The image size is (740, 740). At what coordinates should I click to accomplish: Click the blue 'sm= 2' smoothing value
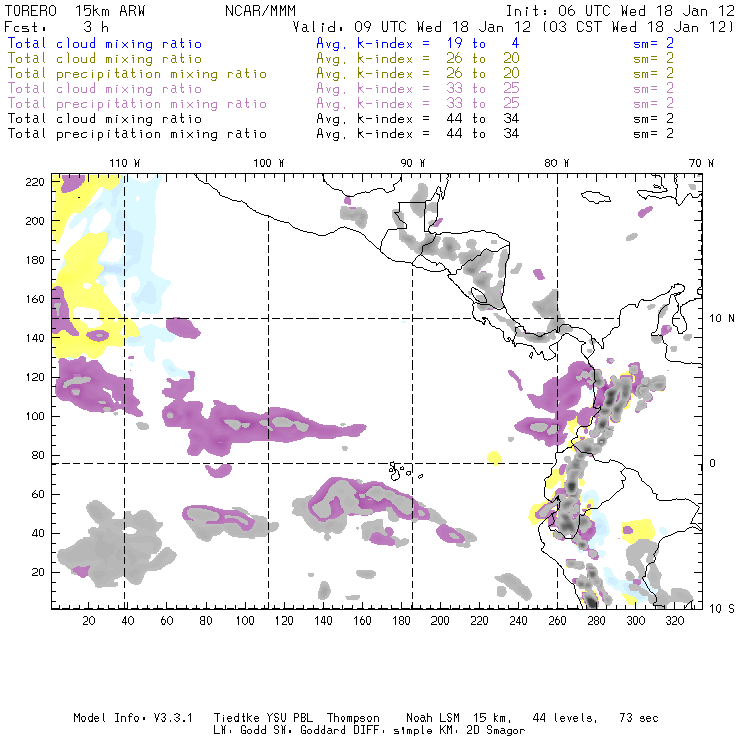[653, 43]
